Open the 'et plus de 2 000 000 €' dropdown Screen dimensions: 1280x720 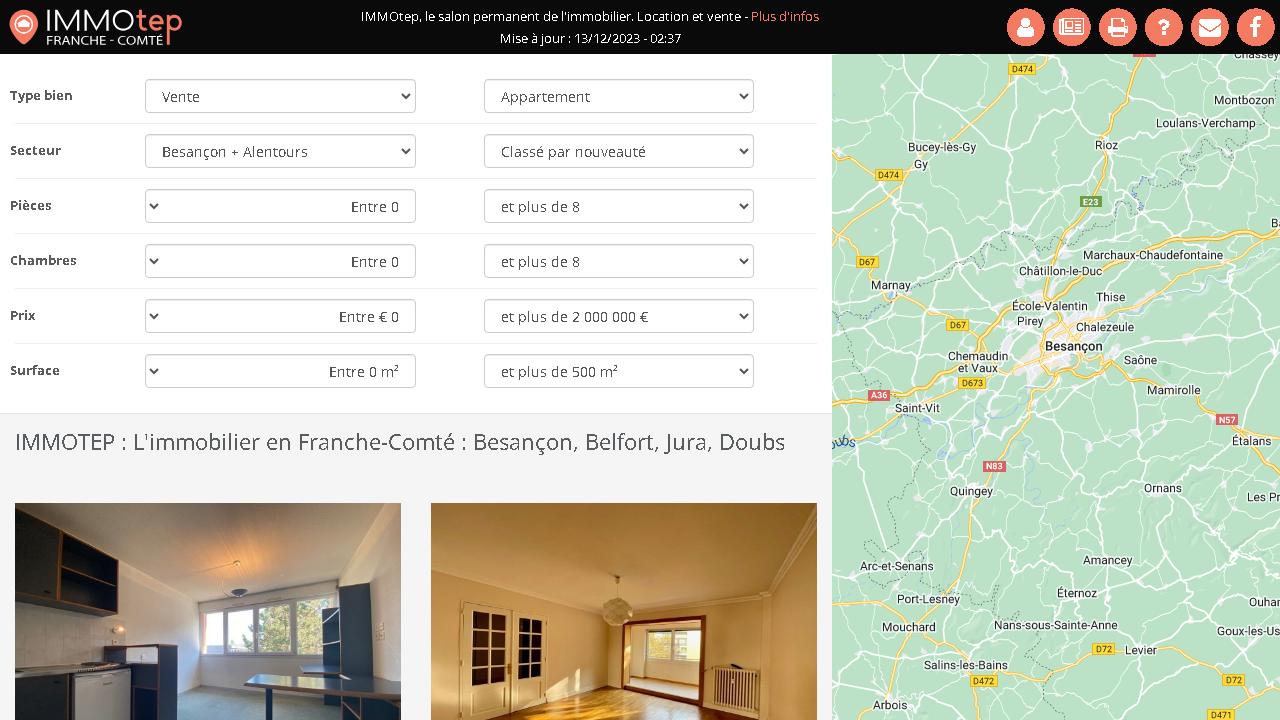tap(619, 316)
